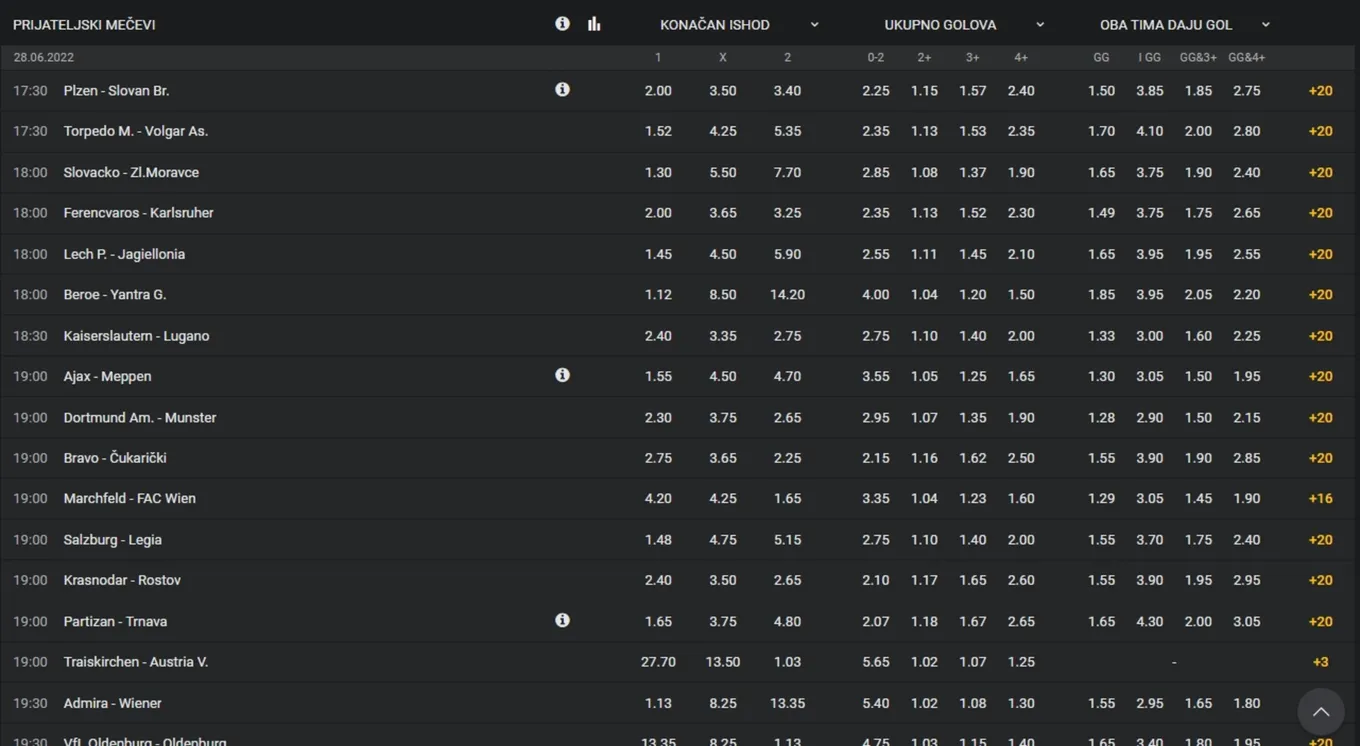Image resolution: width=1360 pixels, height=746 pixels.
Task: Open the Oba tima daju gol dropdown
Action: pos(1184,25)
